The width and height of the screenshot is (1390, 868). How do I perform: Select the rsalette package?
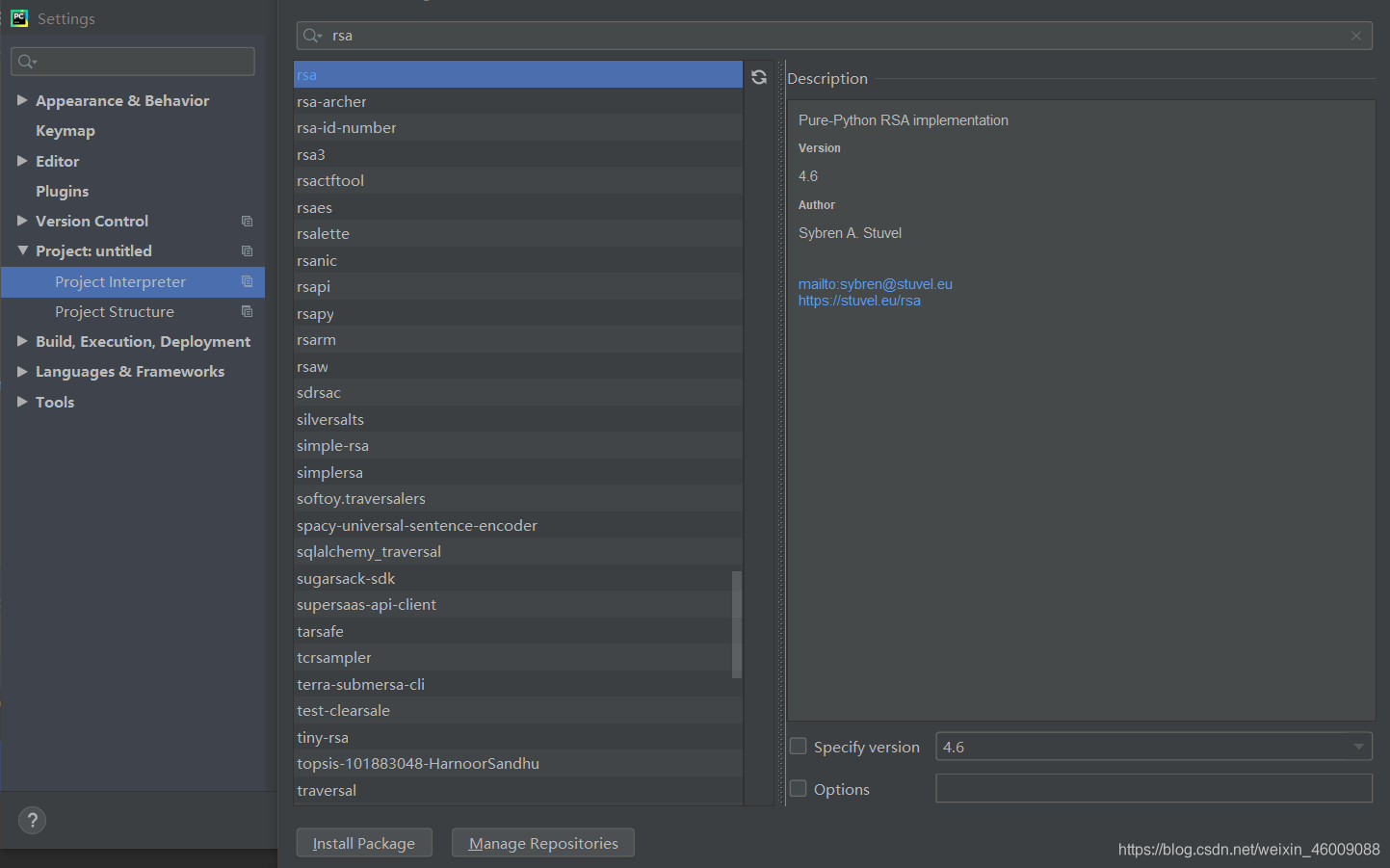(x=518, y=234)
